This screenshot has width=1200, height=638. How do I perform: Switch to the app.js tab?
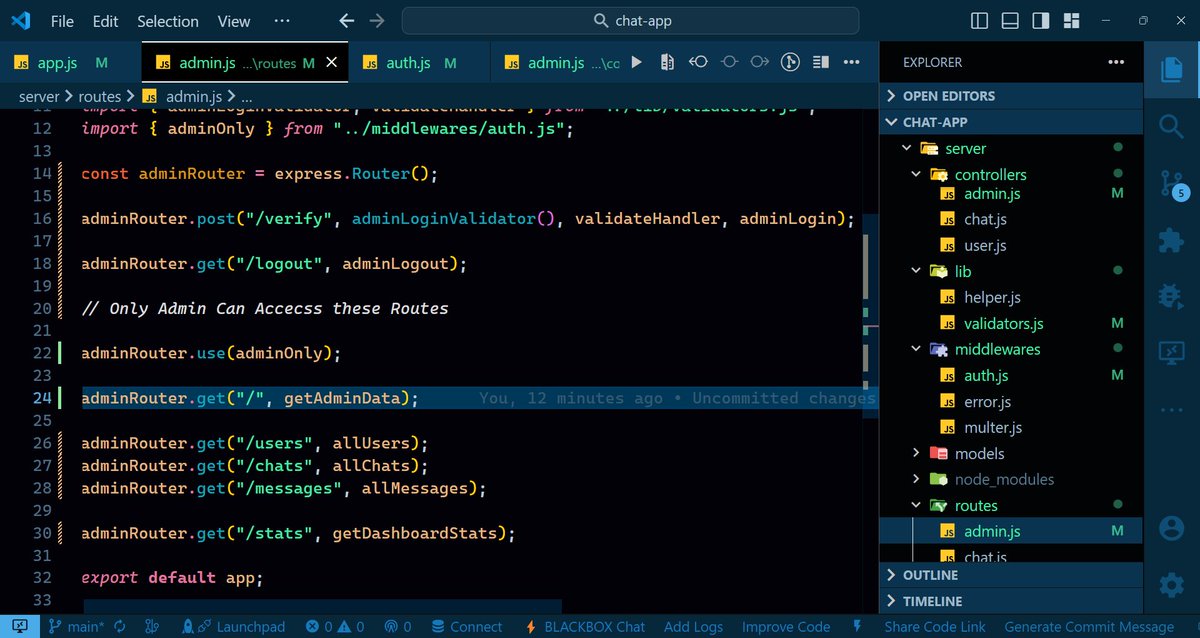[x=70, y=62]
